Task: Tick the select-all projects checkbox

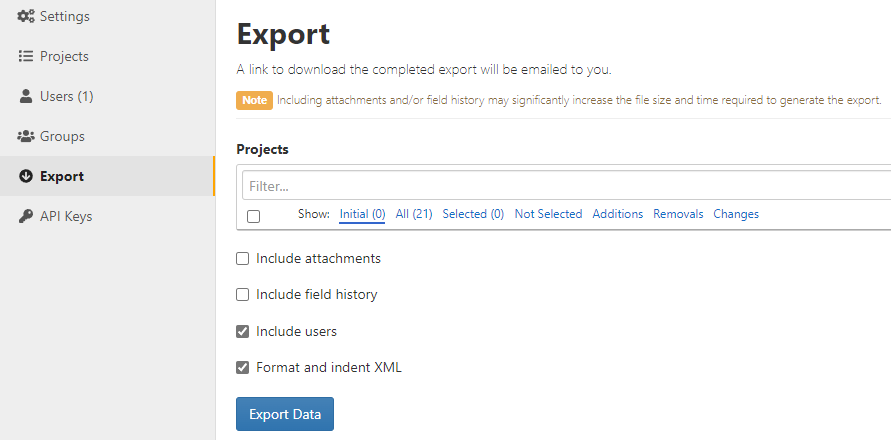Action: click(x=253, y=216)
